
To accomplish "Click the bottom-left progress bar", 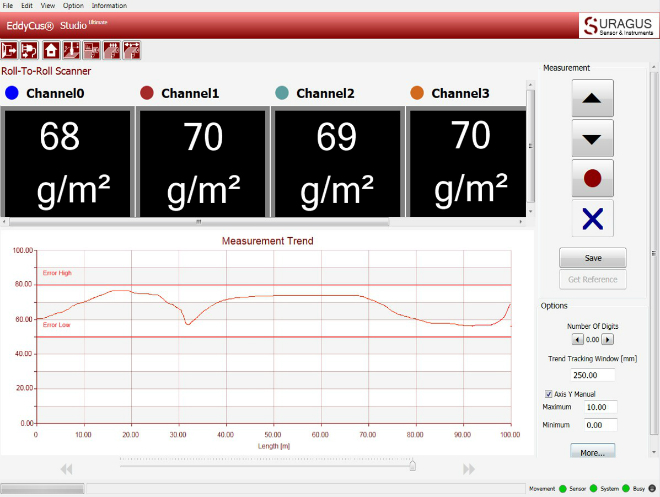I will (x=42, y=489).
